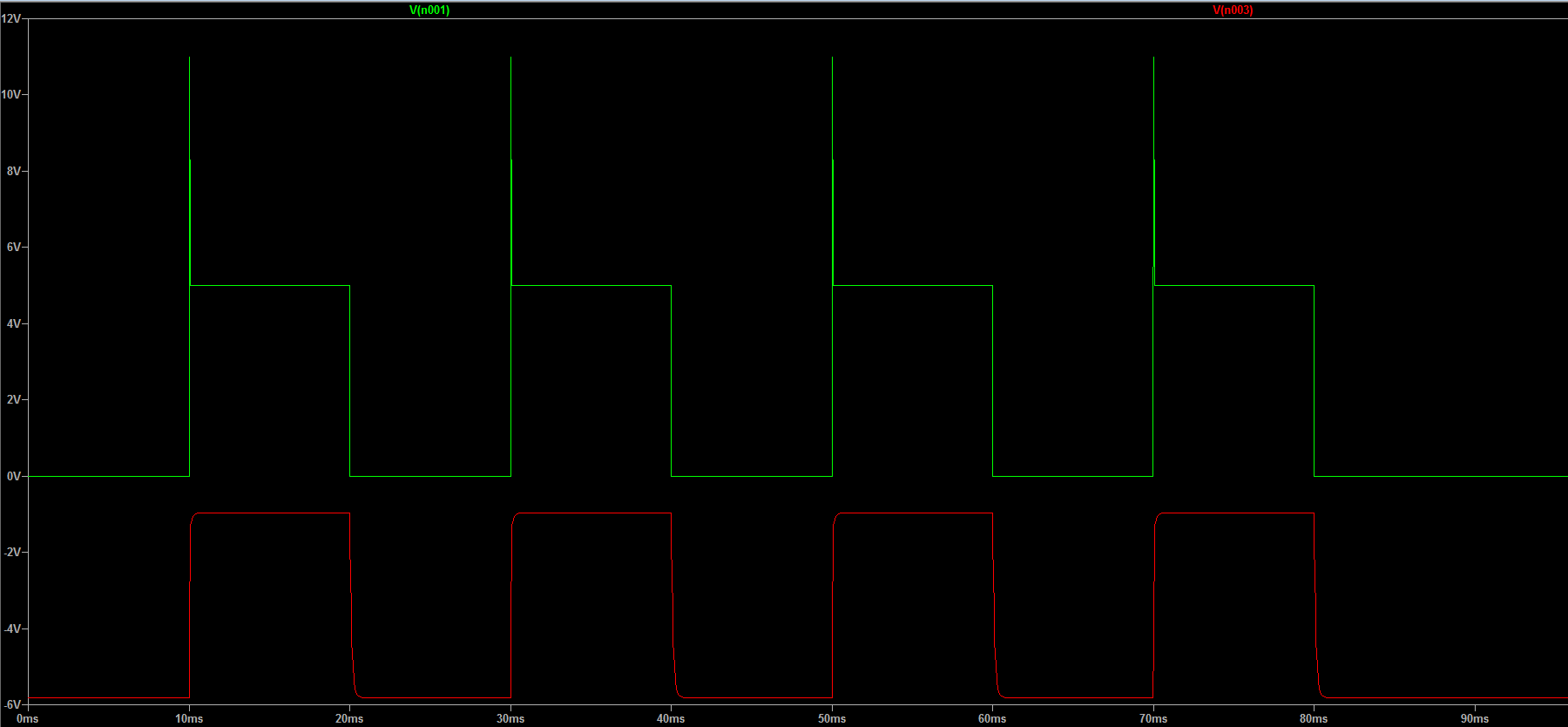Click the -4V vertical axis label
Screen dimensions: 1568x727
pos(12,628)
